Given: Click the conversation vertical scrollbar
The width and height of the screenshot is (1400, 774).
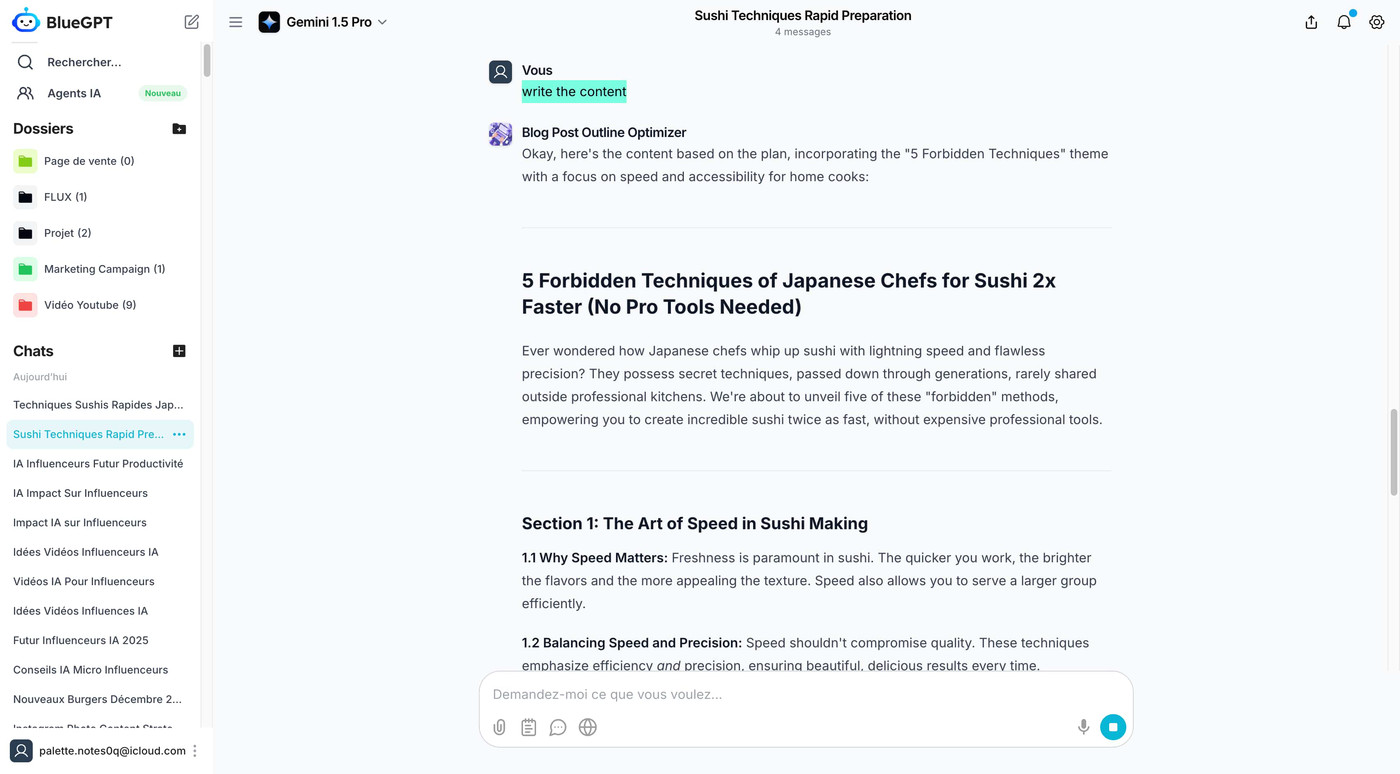Looking at the screenshot, I should coord(1393,450).
